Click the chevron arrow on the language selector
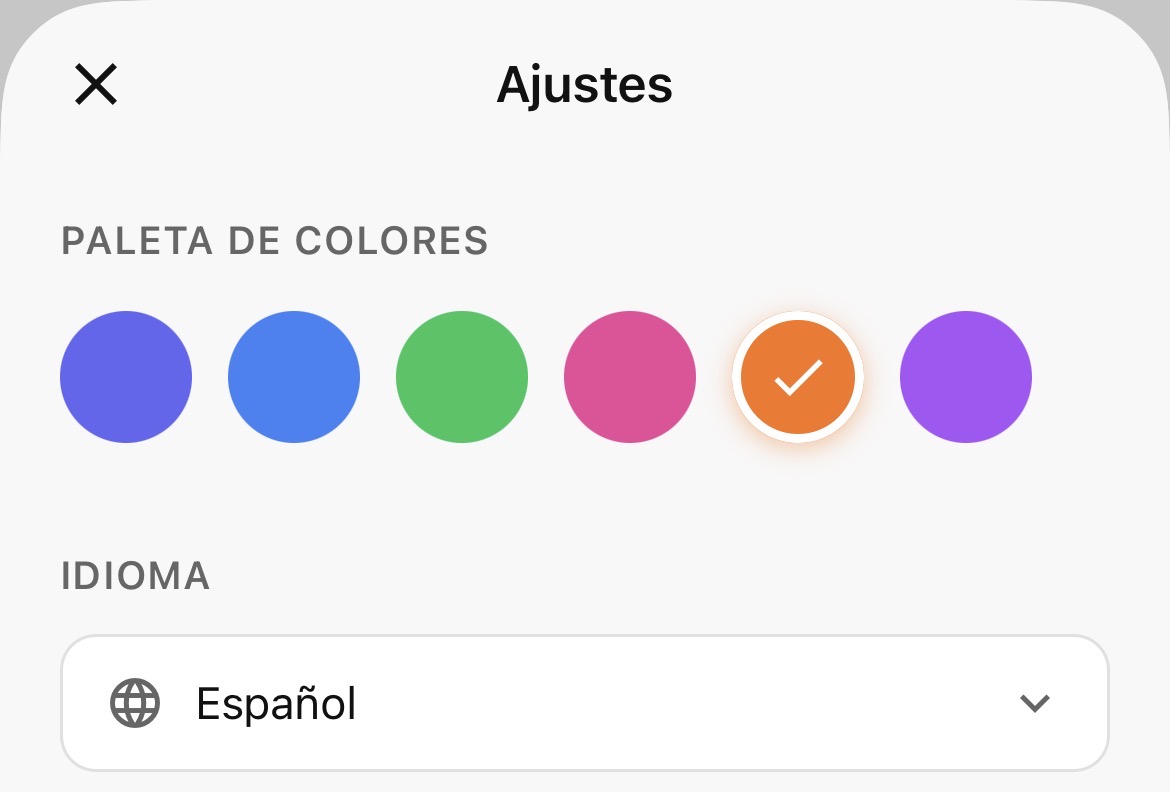This screenshot has height=792, width=1170. [x=1034, y=704]
